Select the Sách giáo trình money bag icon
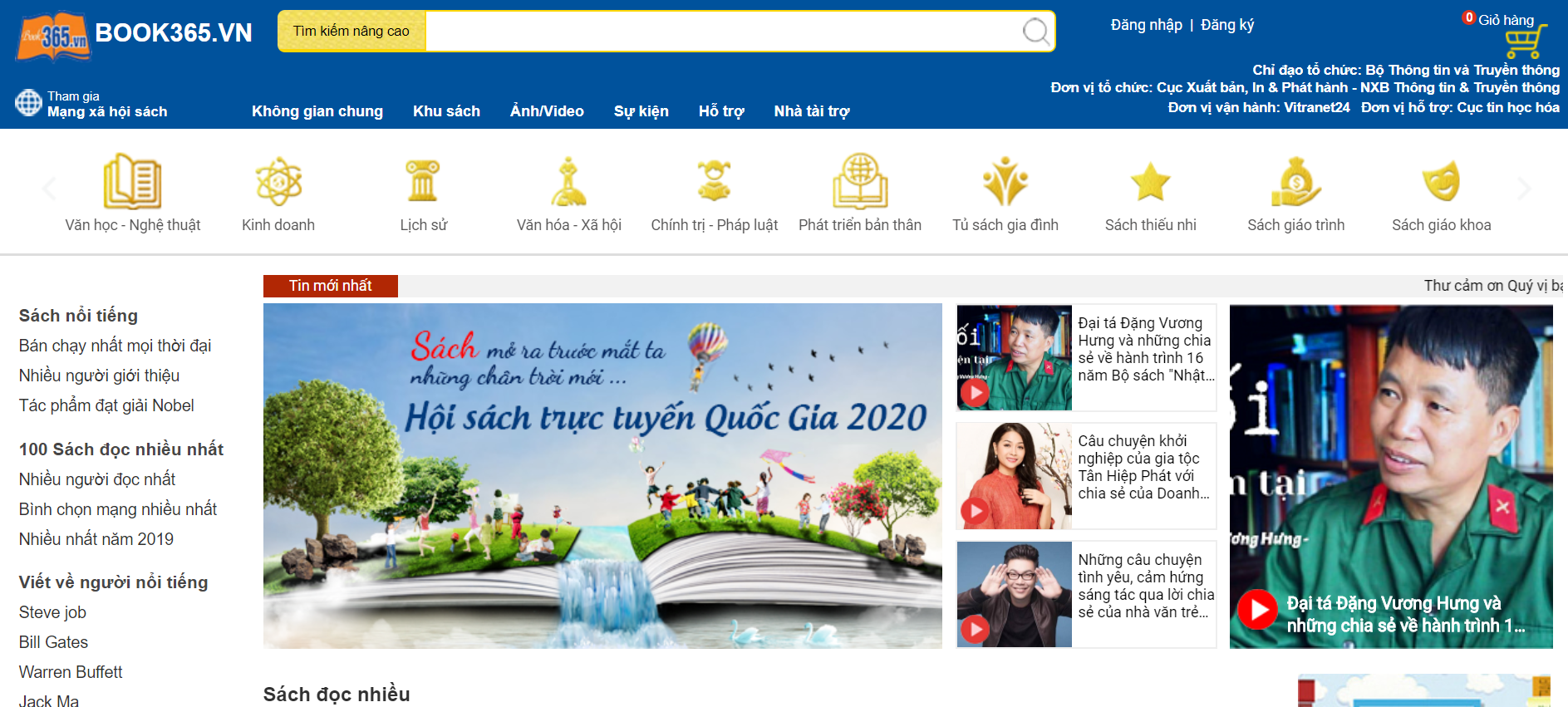The height and width of the screenshot is (707, 1568). point(1295,182)
